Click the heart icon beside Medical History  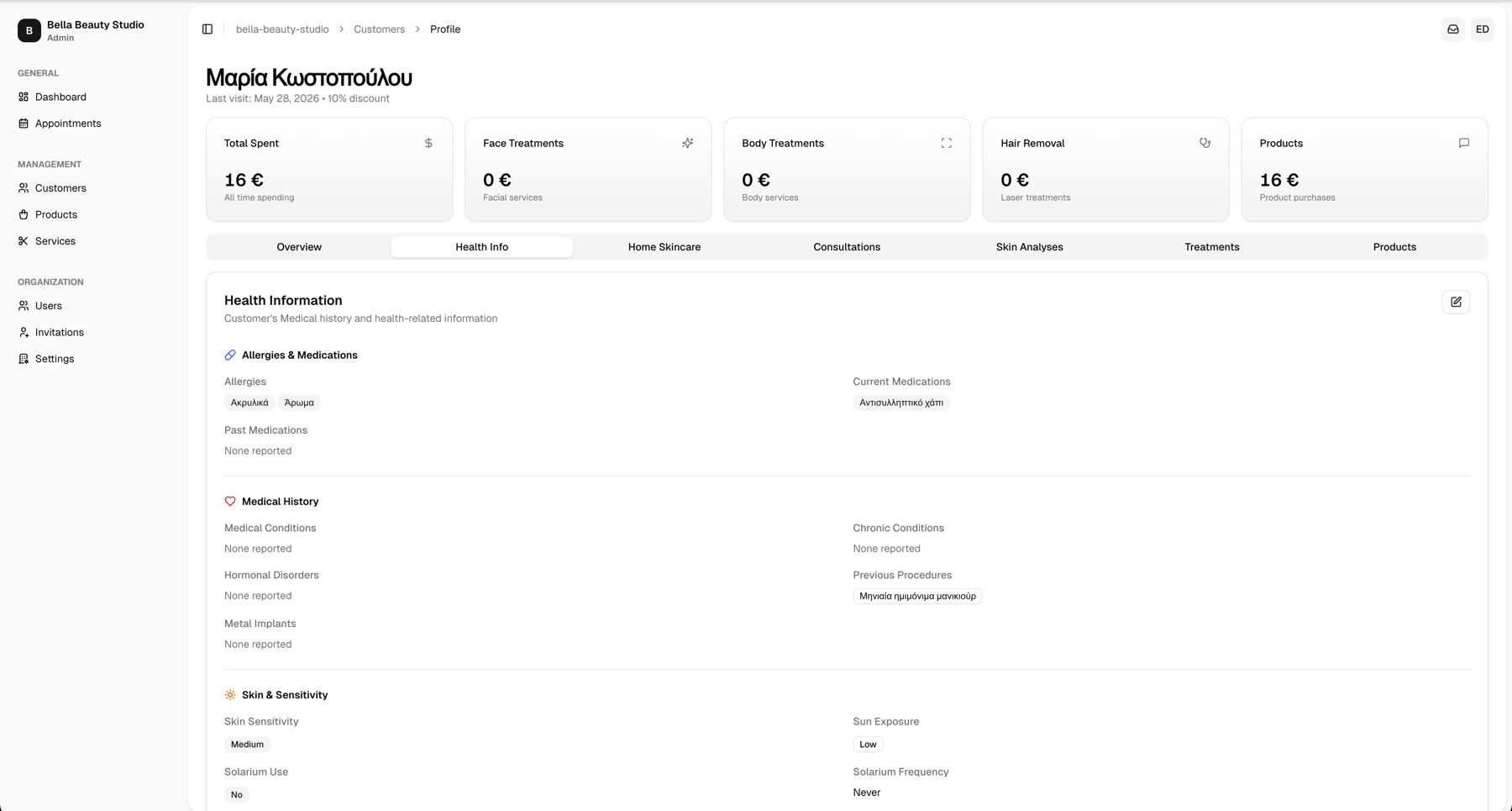tap(230, 502)
